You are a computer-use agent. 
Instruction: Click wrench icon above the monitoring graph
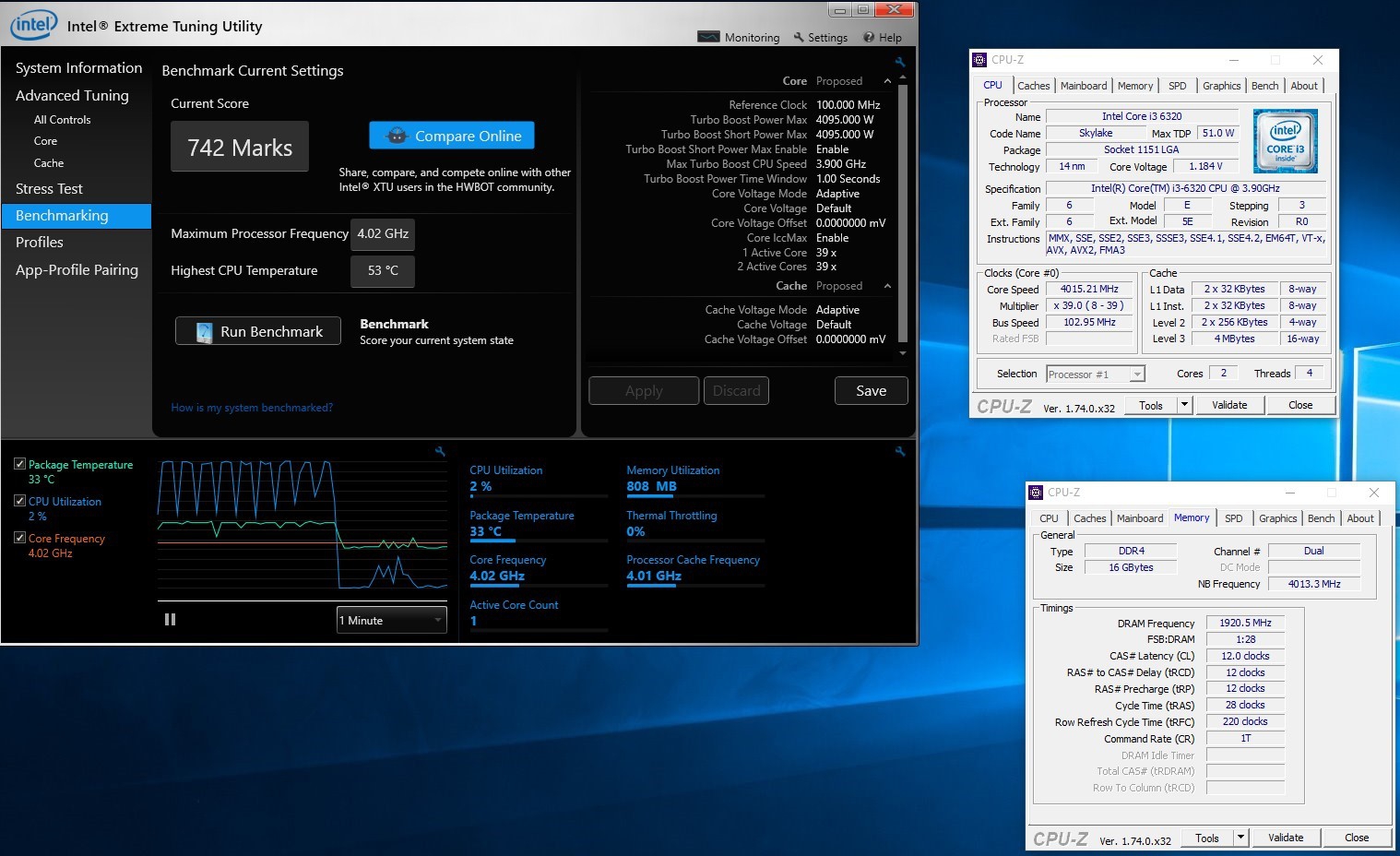tap(440, 451)
